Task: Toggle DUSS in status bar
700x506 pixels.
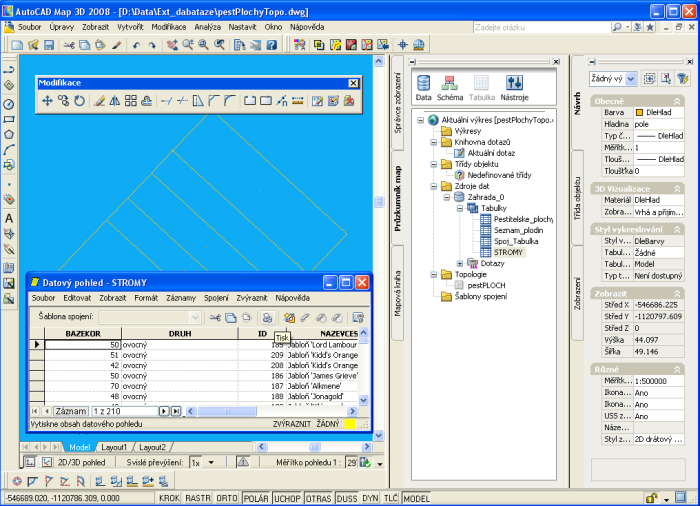Action: 347,498
